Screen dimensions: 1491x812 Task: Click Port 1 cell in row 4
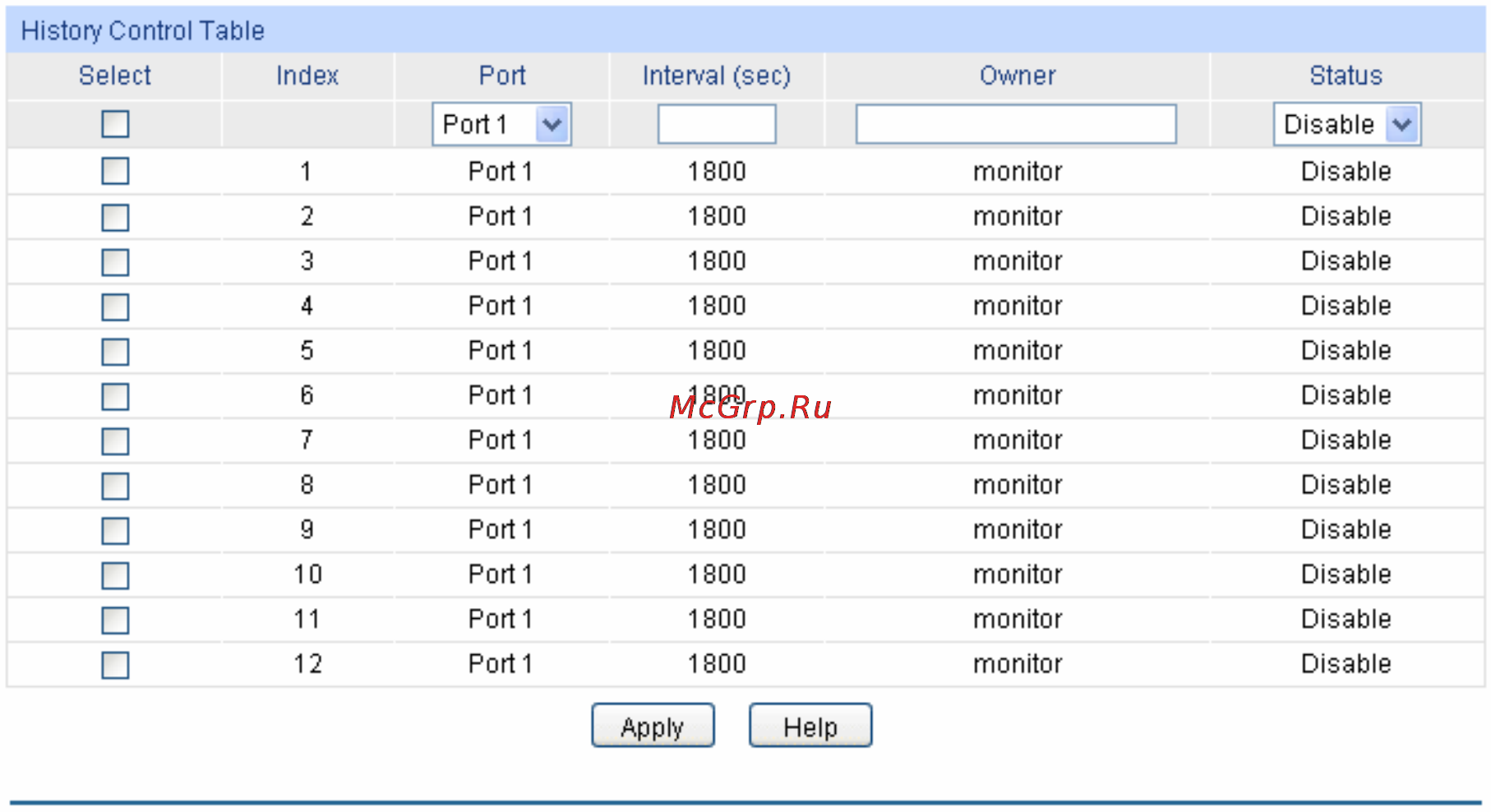tap(501, 306)
